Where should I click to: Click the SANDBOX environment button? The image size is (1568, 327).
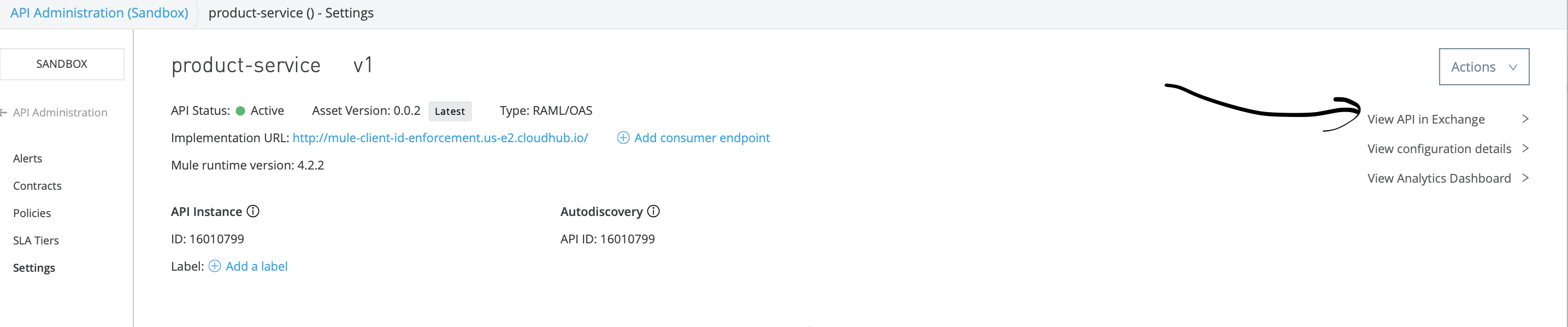tap(62, 64)
